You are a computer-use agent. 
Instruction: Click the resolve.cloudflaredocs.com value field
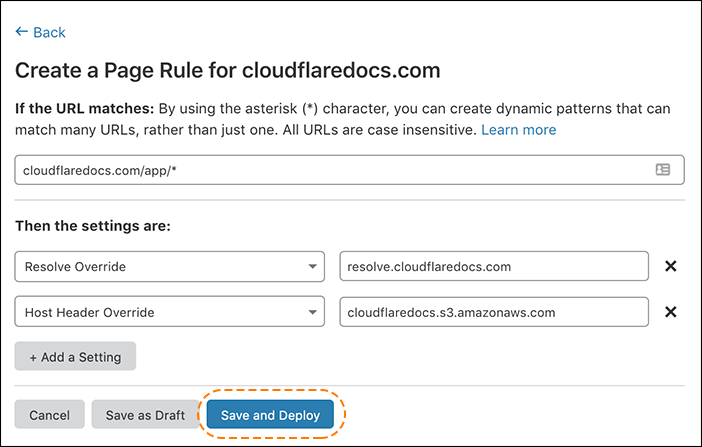tap(494, 267)
